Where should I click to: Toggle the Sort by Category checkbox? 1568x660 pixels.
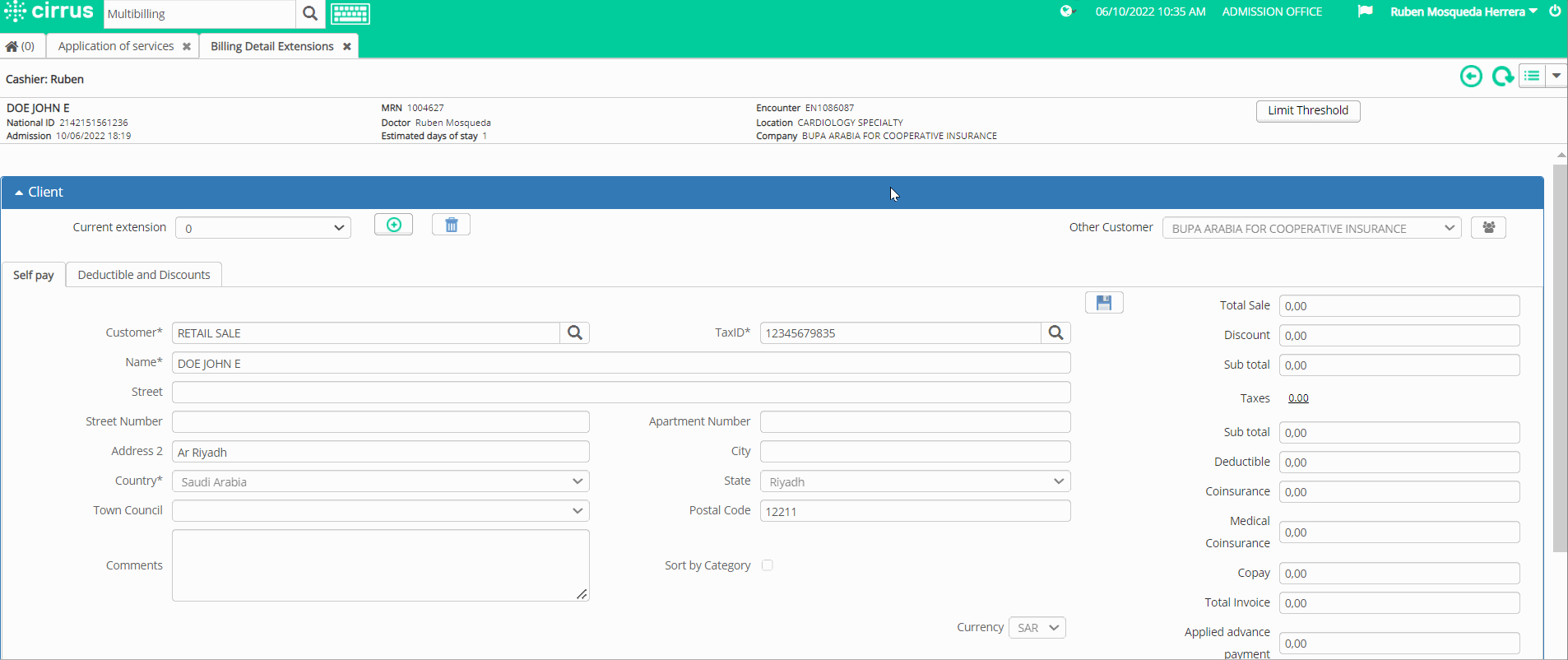768,565
